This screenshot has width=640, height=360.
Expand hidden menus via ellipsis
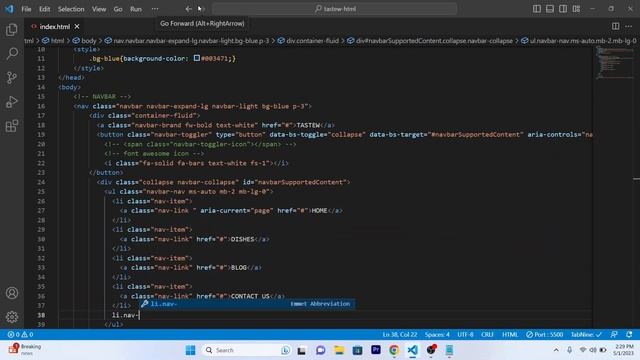coord(155,9)
